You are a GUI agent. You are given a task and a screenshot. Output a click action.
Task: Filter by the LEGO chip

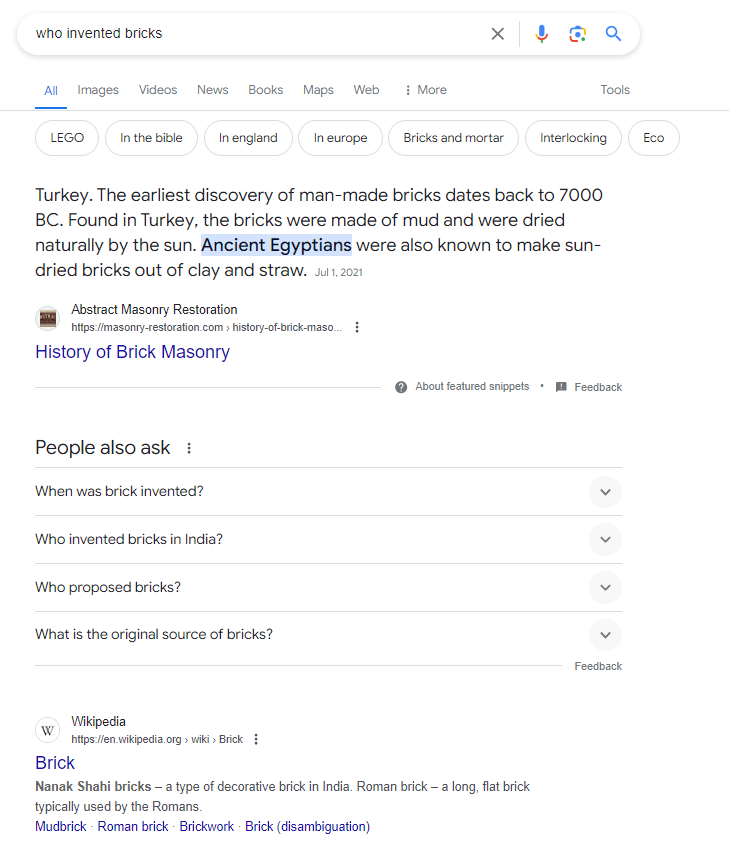tap(67, 138)
